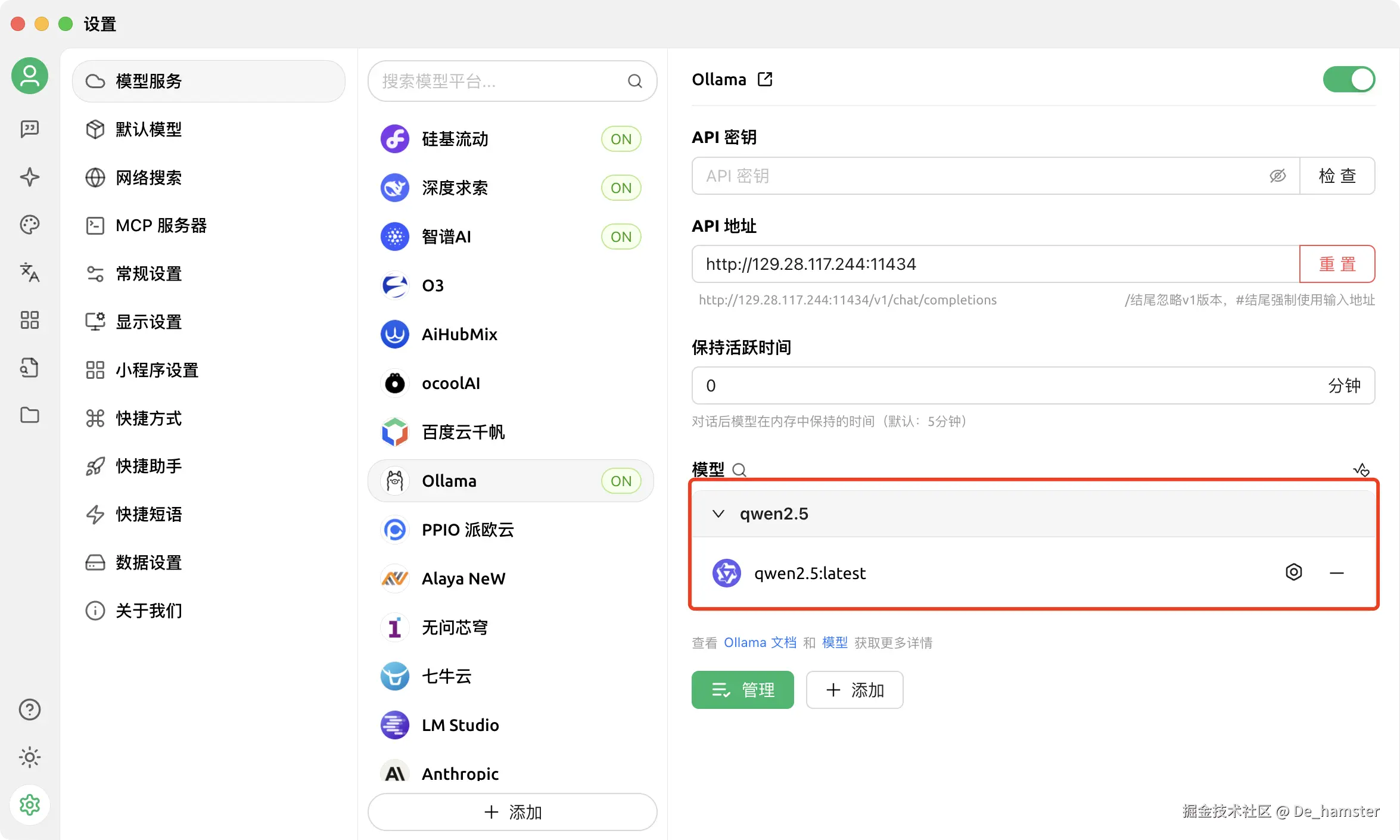Open settings gear for qwen2.5:latest
This screenshot has width=1400, height=840.
[x=1293, y=573]
